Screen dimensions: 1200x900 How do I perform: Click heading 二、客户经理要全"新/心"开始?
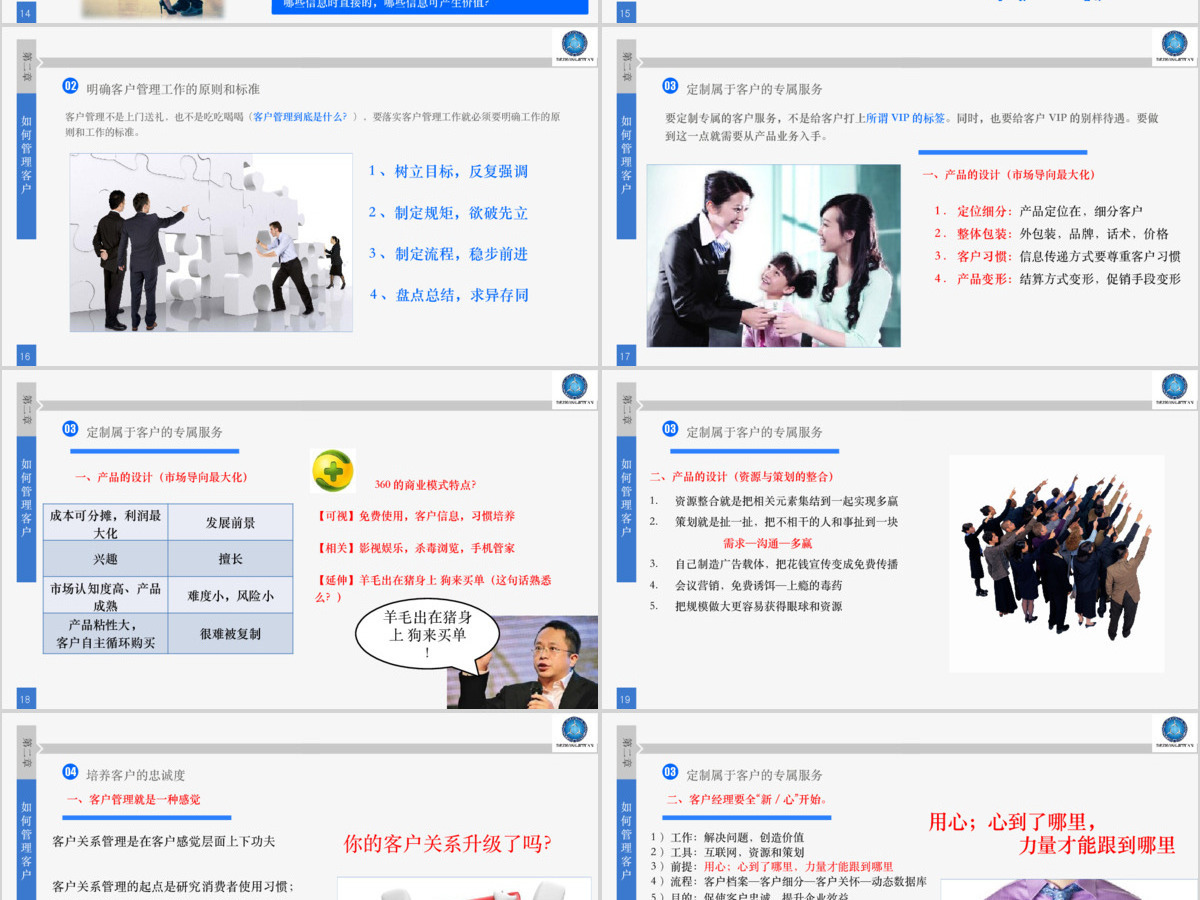tap(747, 799)
